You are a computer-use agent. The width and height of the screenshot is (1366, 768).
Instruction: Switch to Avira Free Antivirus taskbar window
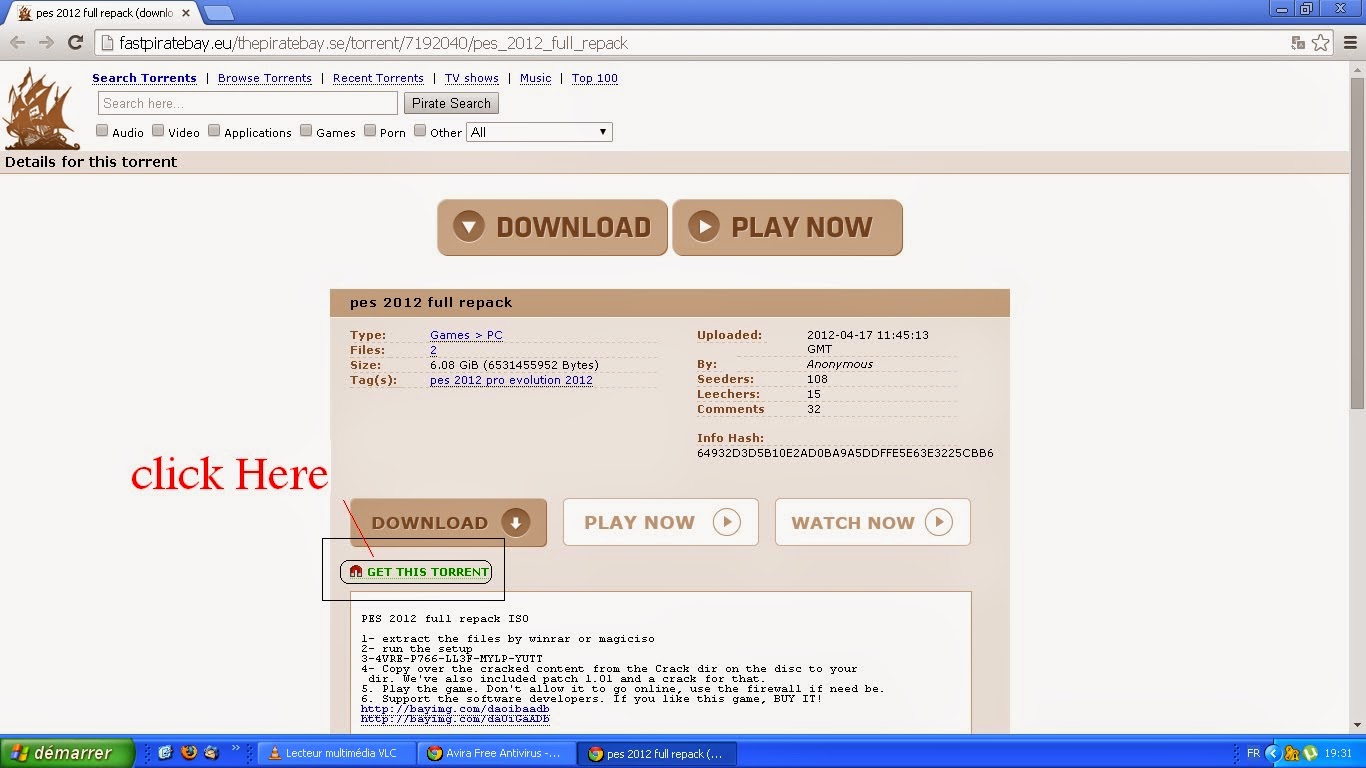tap(495, 753)
